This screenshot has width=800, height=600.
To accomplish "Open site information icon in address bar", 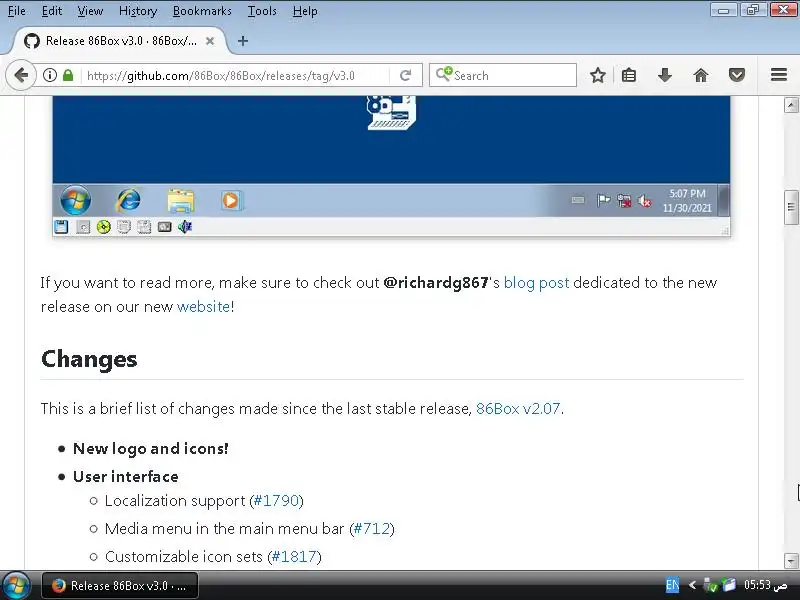I will (x=49, y=76).
